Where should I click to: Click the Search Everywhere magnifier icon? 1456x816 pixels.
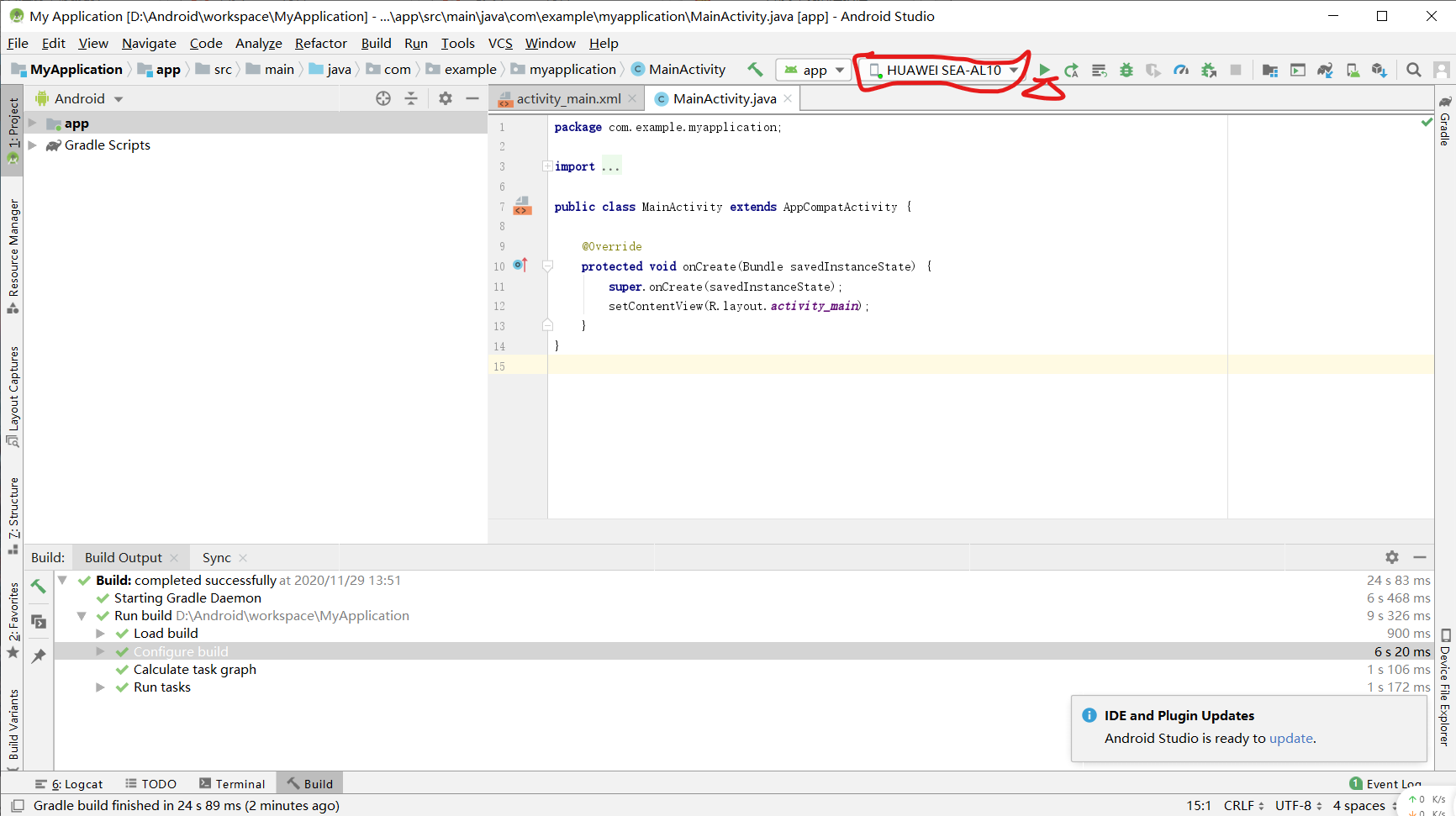[1414, 70]
